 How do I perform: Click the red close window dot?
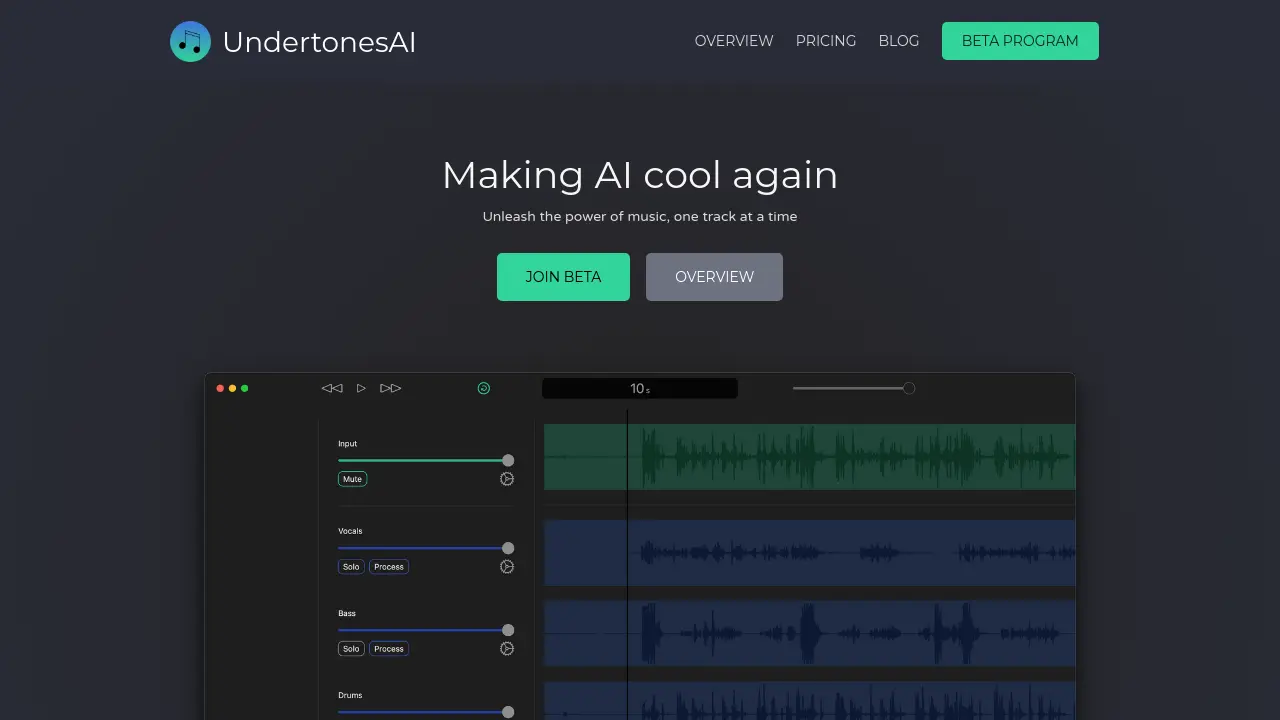[x=221, y=388]
